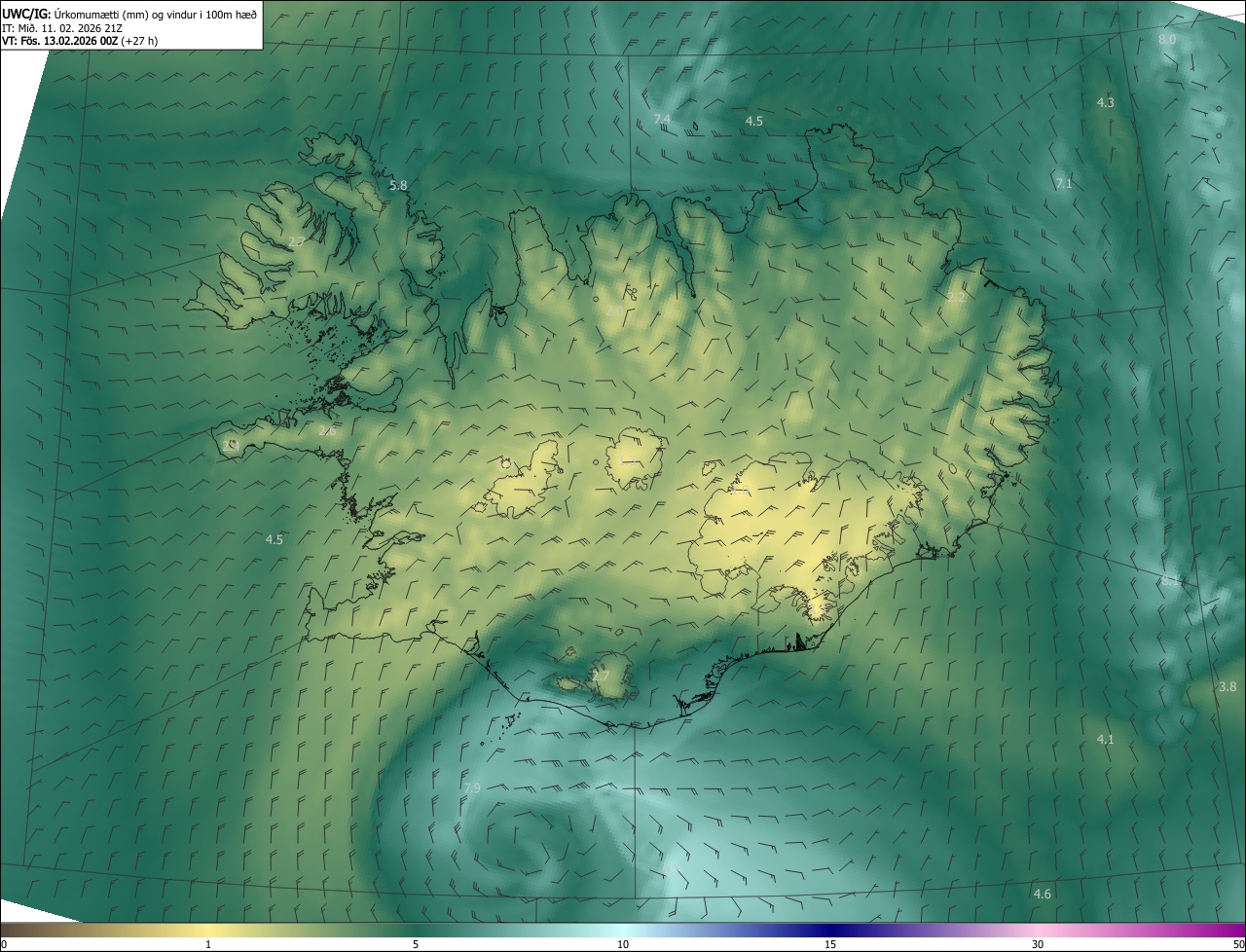This screenshot has width=1246, height=952.
Task: Select the 7.9 value south of Iceland
Action: tap(472, 787)
